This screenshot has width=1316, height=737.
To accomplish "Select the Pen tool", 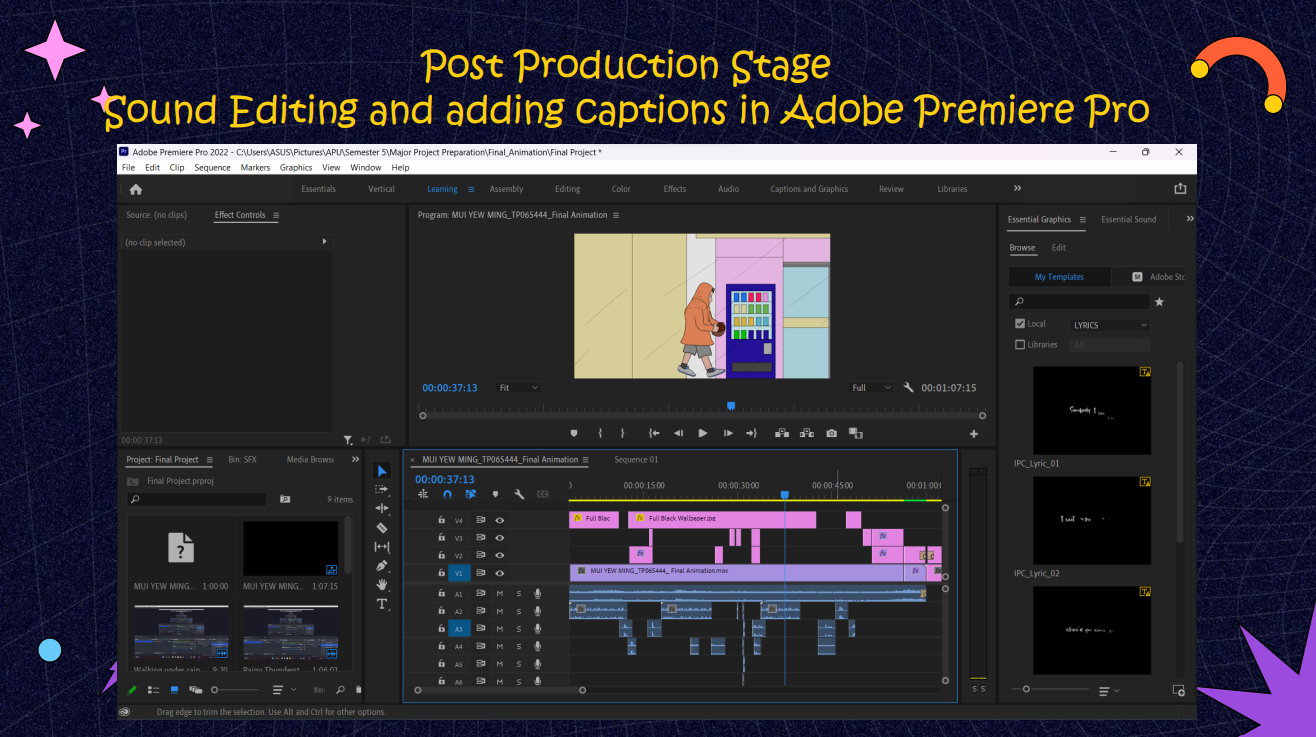I will (382, 566).
